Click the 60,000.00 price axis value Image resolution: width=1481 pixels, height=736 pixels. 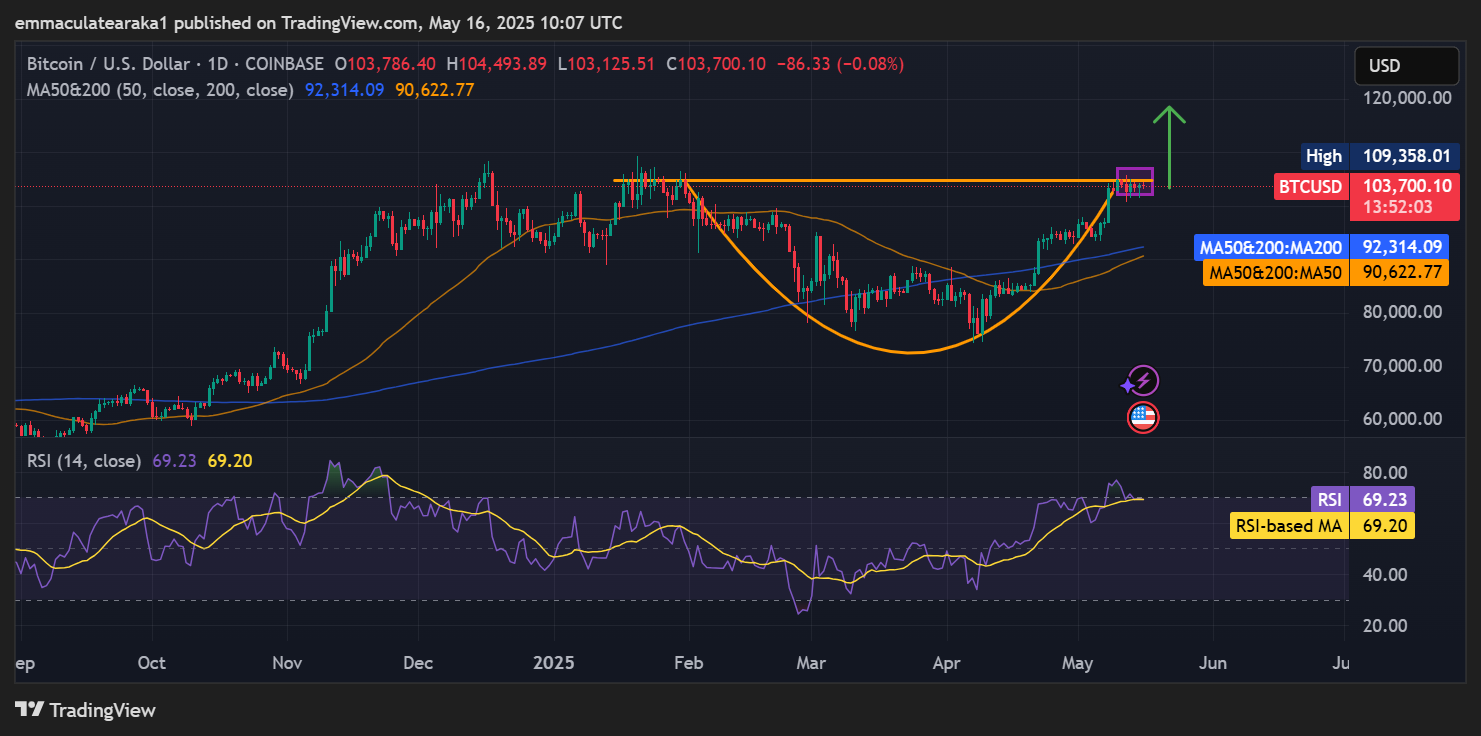(1404, 419)
